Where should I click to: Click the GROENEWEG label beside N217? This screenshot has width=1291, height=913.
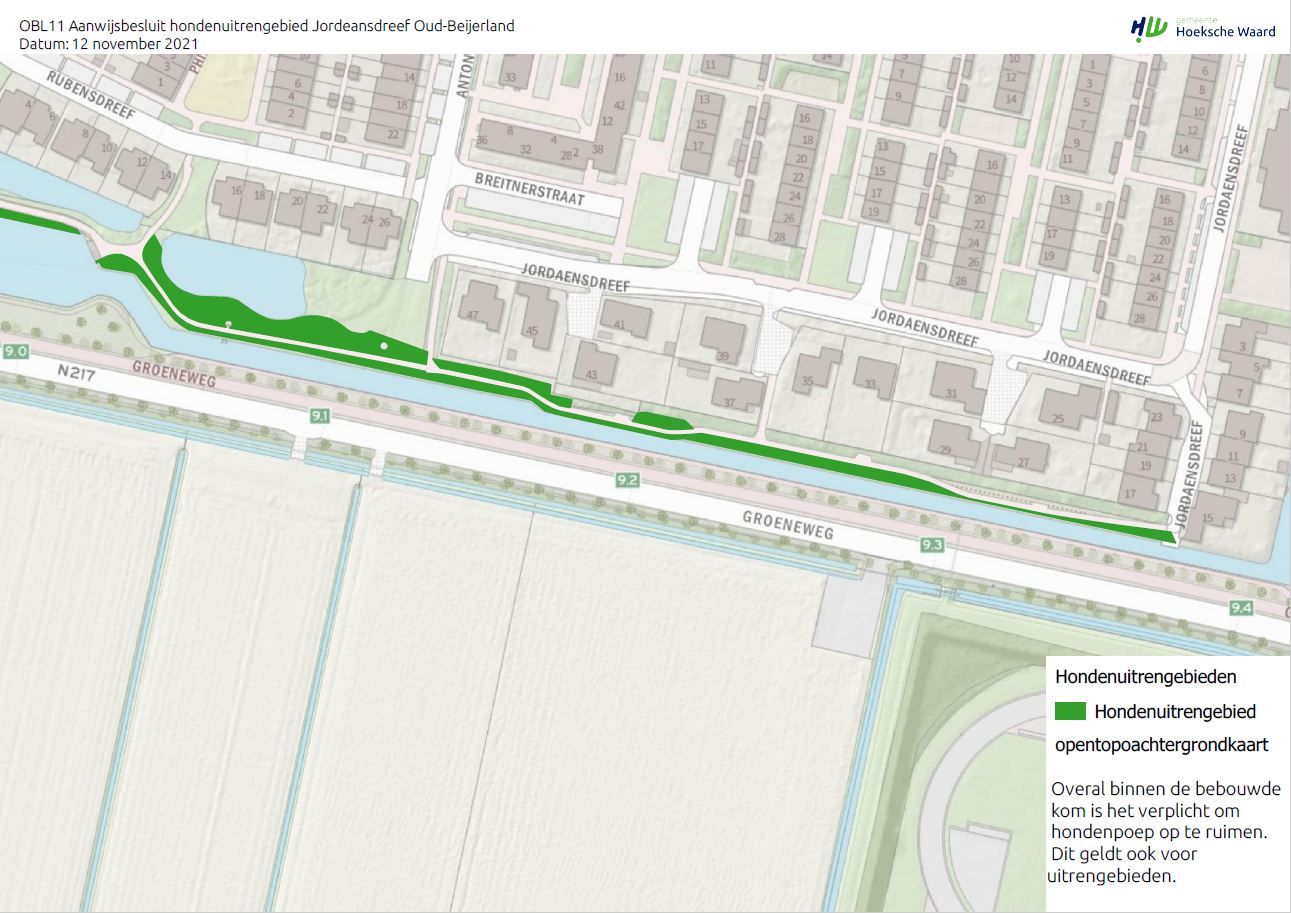[x=176, y=372]
